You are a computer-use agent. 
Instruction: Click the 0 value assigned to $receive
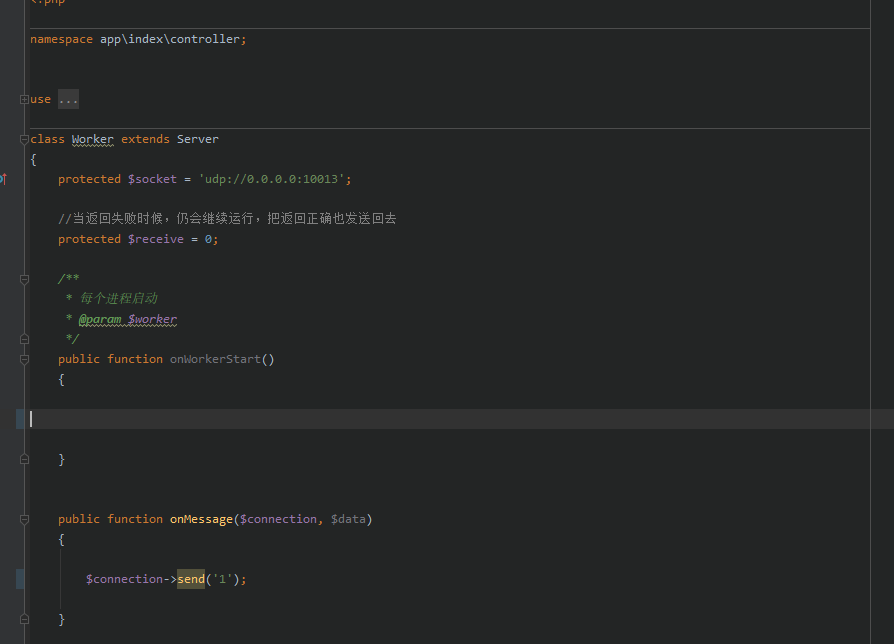click(208, 239)
